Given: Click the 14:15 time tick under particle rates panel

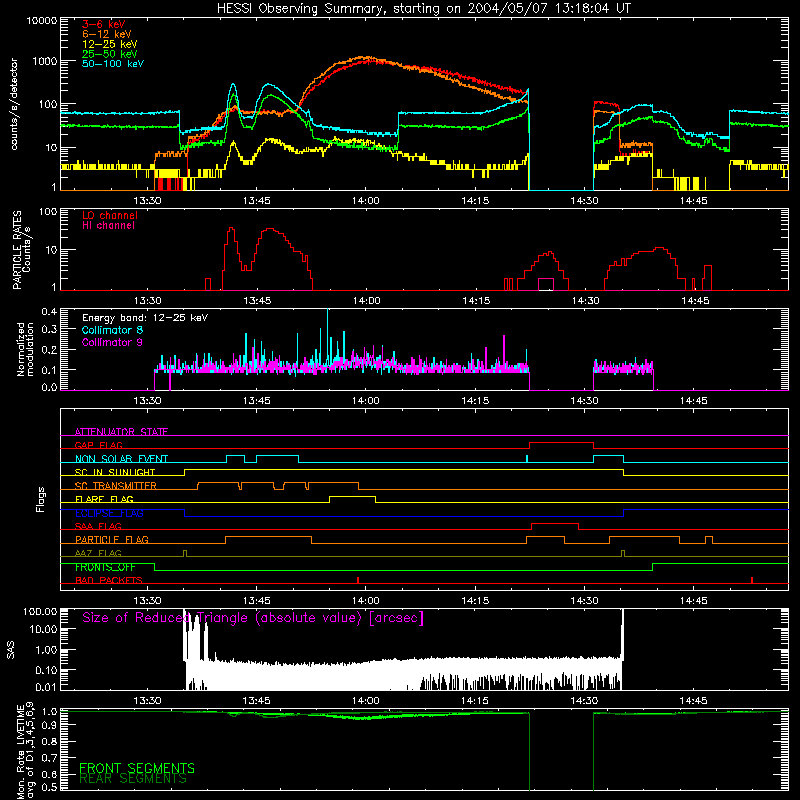Looking at the screenshot, I should coord(476,300).
